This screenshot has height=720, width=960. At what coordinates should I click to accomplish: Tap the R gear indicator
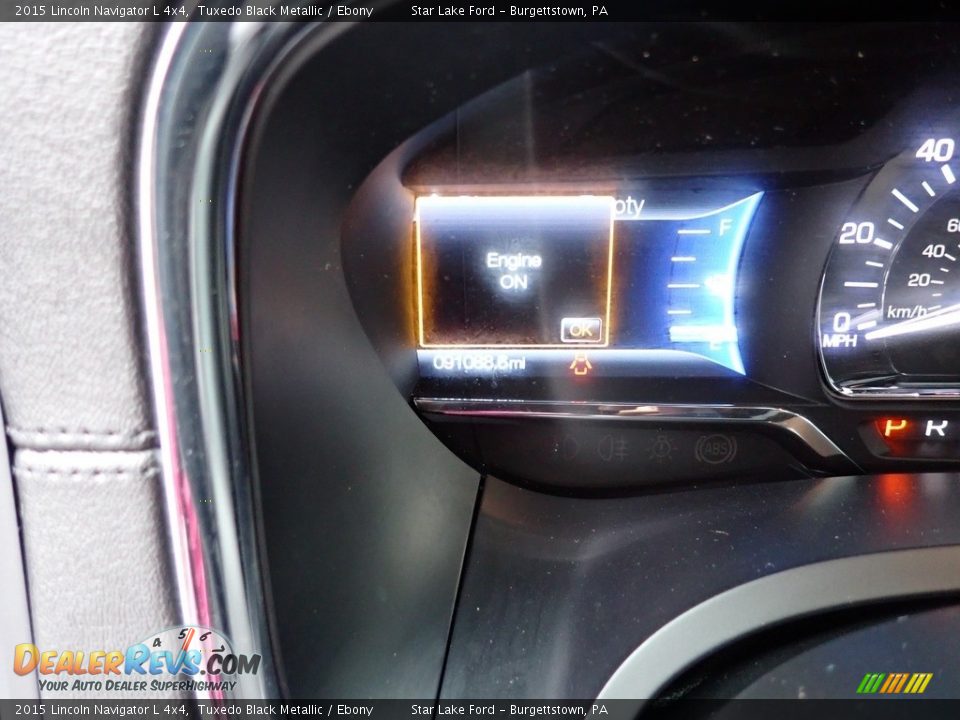tap(936, 427)
